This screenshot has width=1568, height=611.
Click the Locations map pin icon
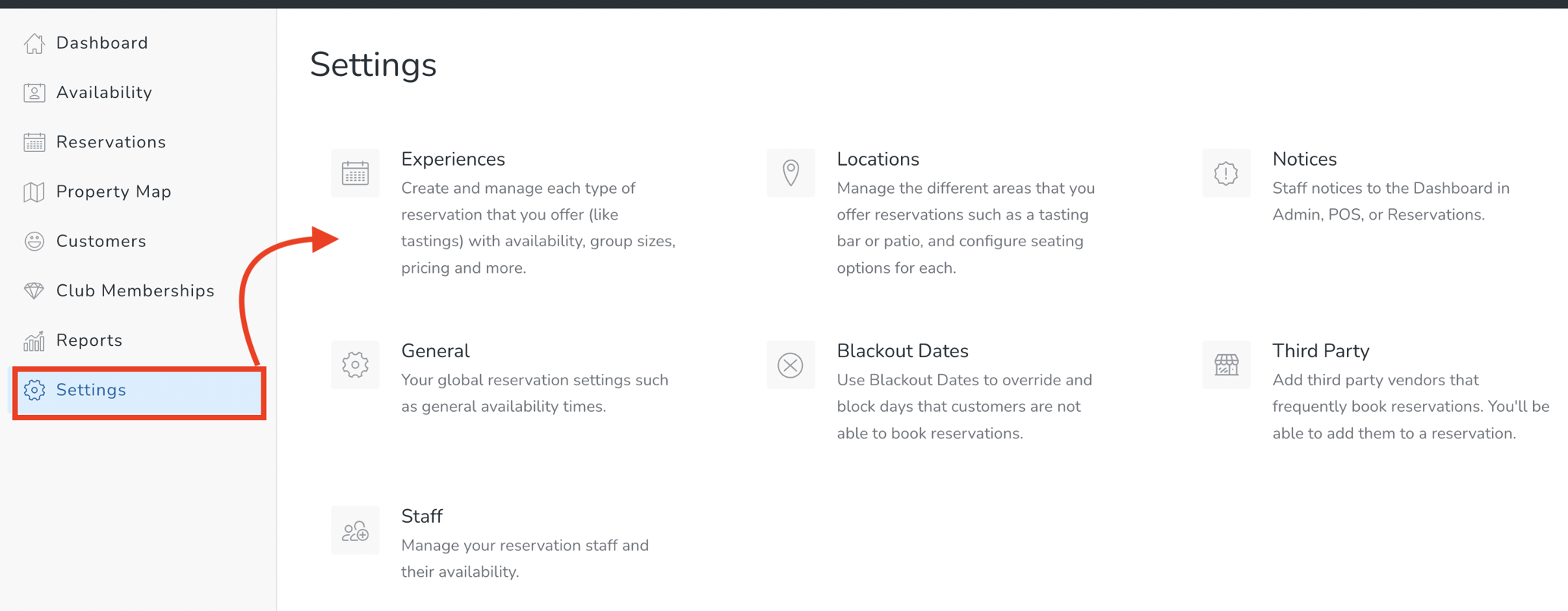(x=790, y=173)
